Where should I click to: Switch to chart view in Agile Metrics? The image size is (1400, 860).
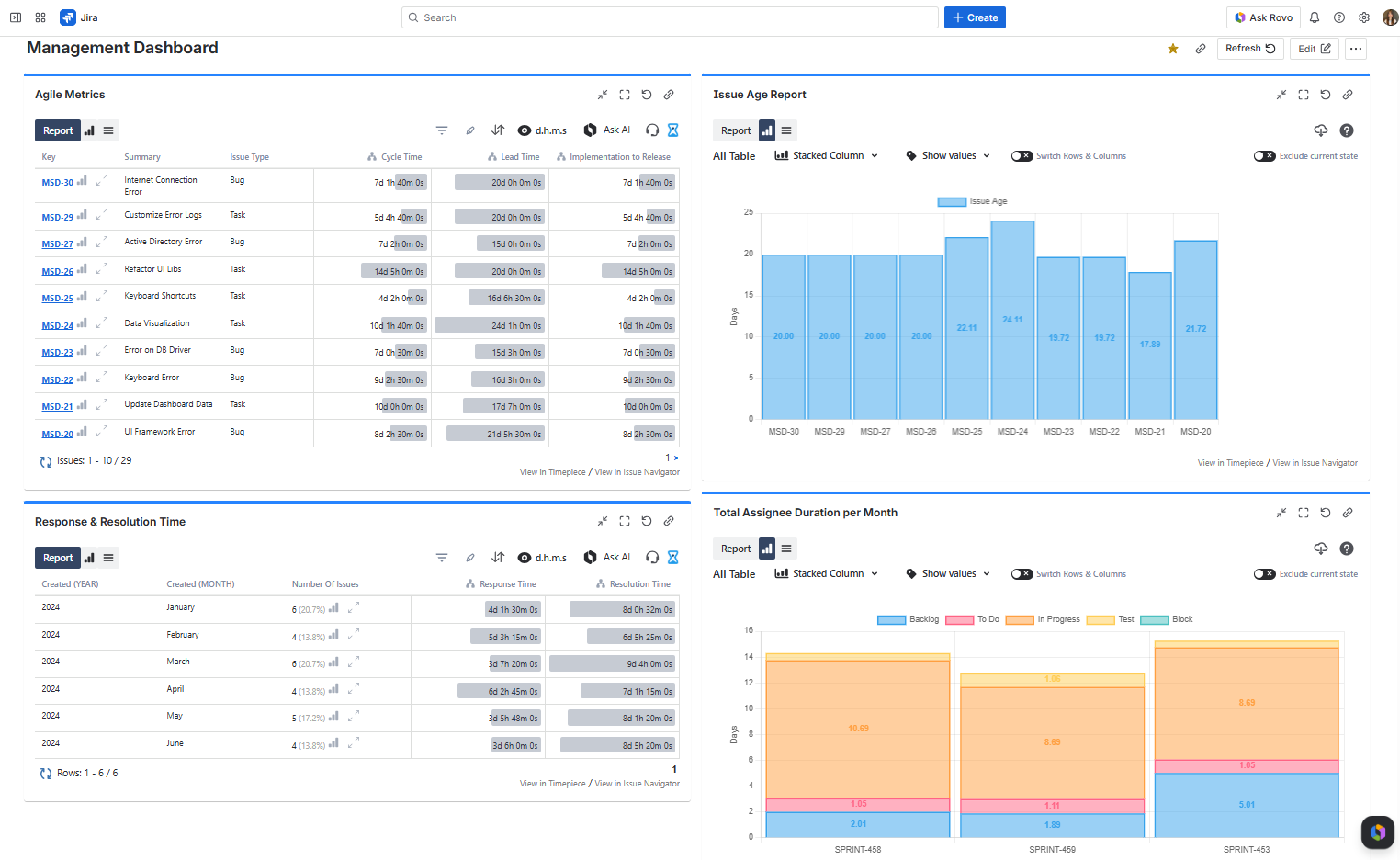pyautogui.click(x=90, y=130)
